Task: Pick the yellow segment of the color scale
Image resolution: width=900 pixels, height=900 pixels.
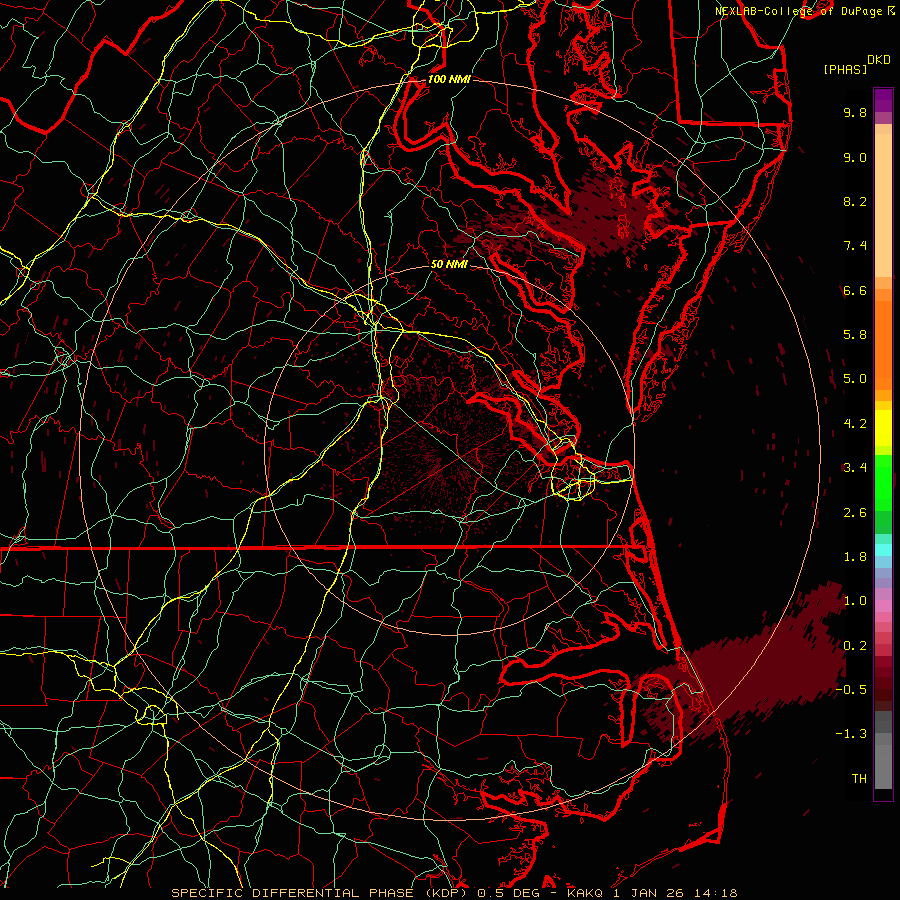Action: coord(883,428)
